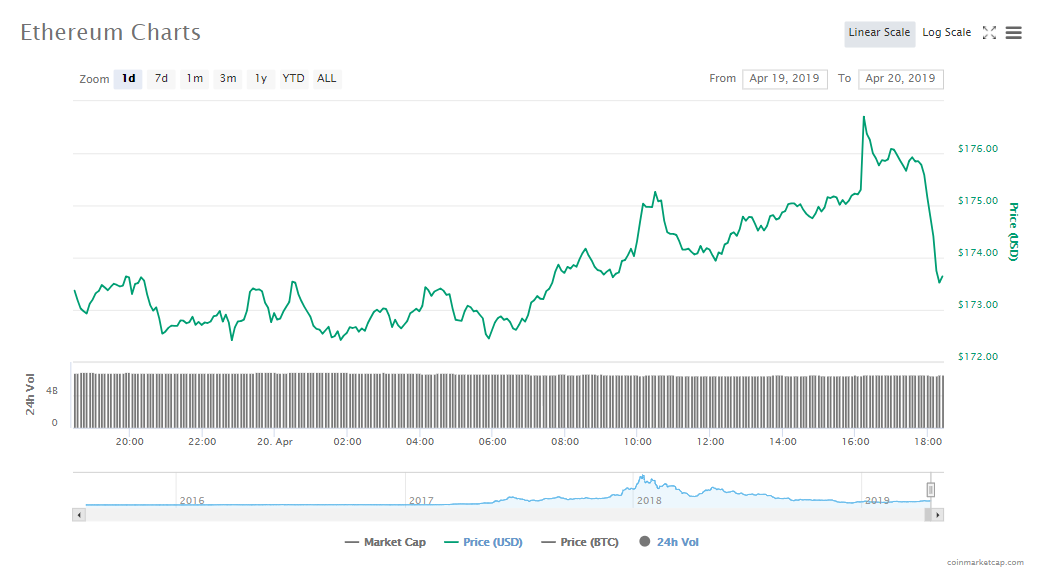Click the From date field
Image resolution: width=1040 pixels, height=582 pixels.
click(x=784, y=79)
